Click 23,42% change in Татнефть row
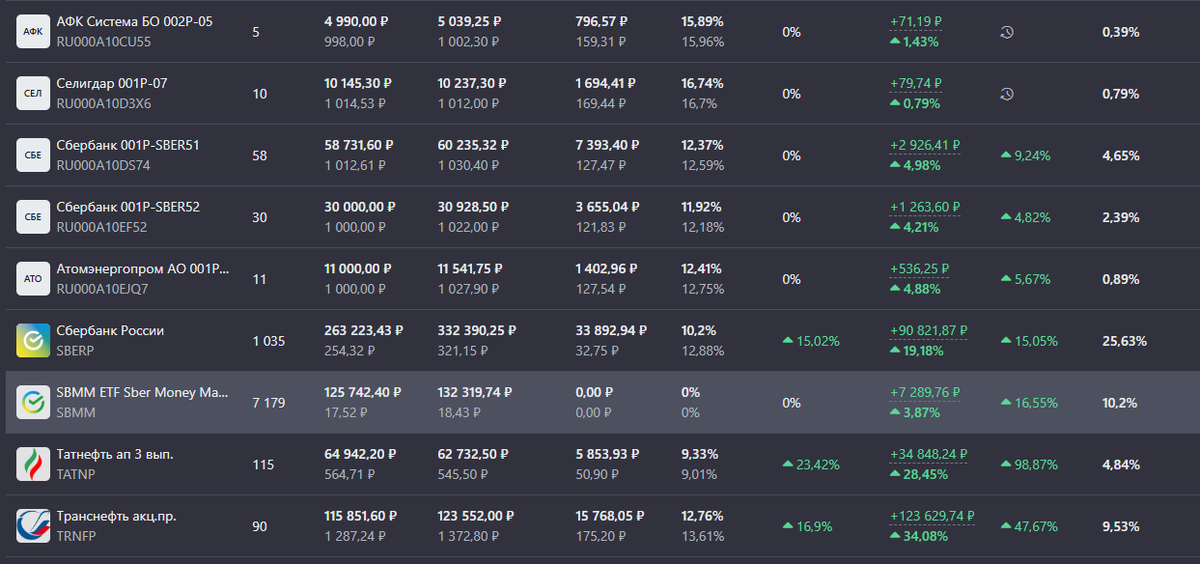The image size is (1200, 564). tap(811, 465)
